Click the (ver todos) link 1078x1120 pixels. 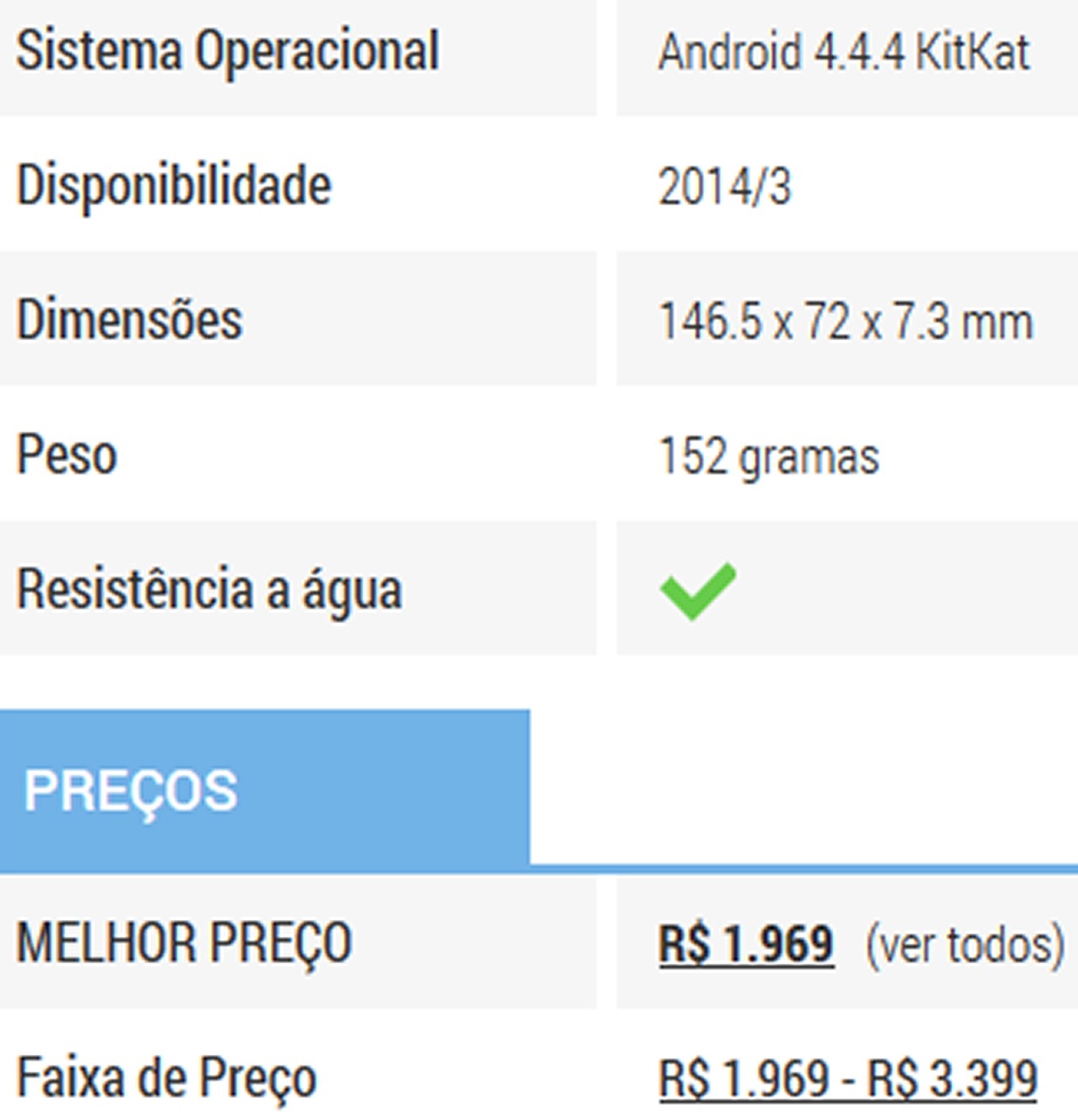pos(965,944)
